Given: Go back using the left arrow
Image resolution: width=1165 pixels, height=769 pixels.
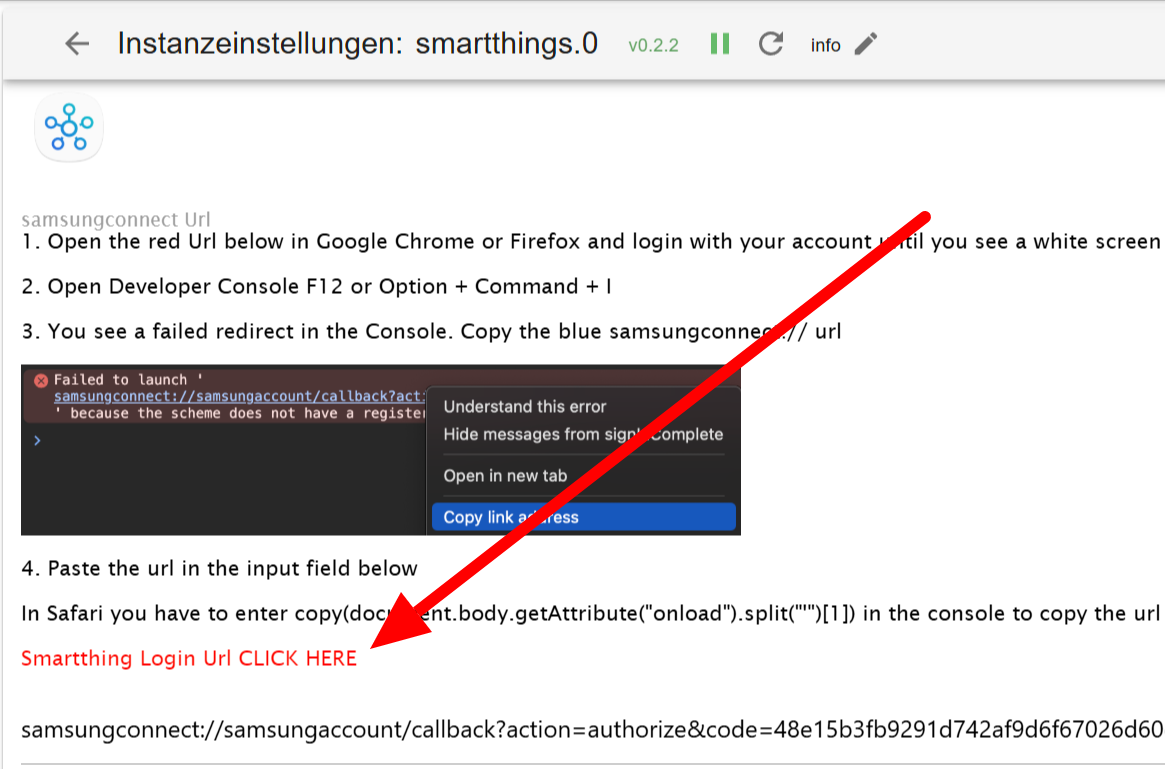Looking at the screenshot, I should pyautogui.click(x=77, y=44).
